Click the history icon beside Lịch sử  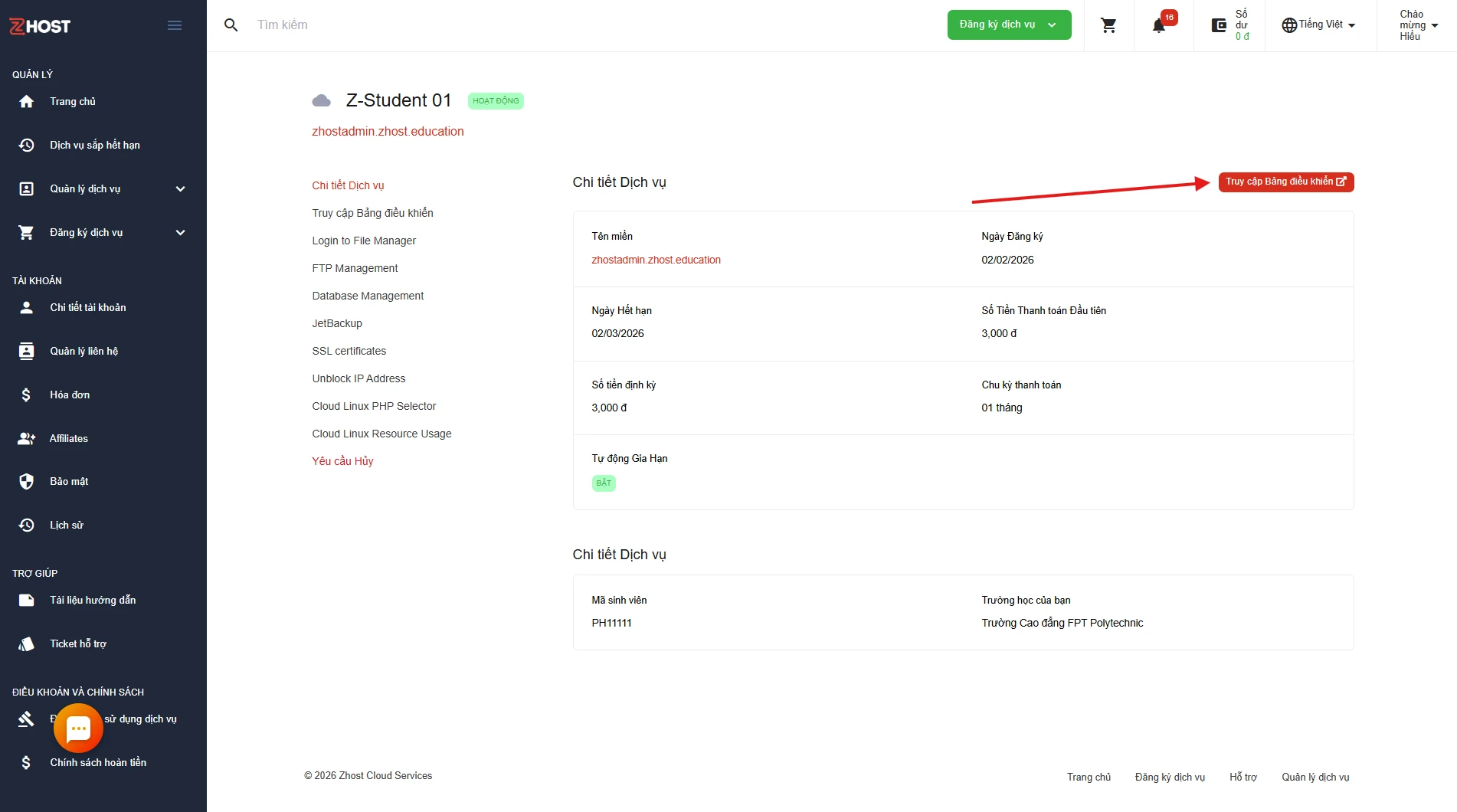coord(27,526)
